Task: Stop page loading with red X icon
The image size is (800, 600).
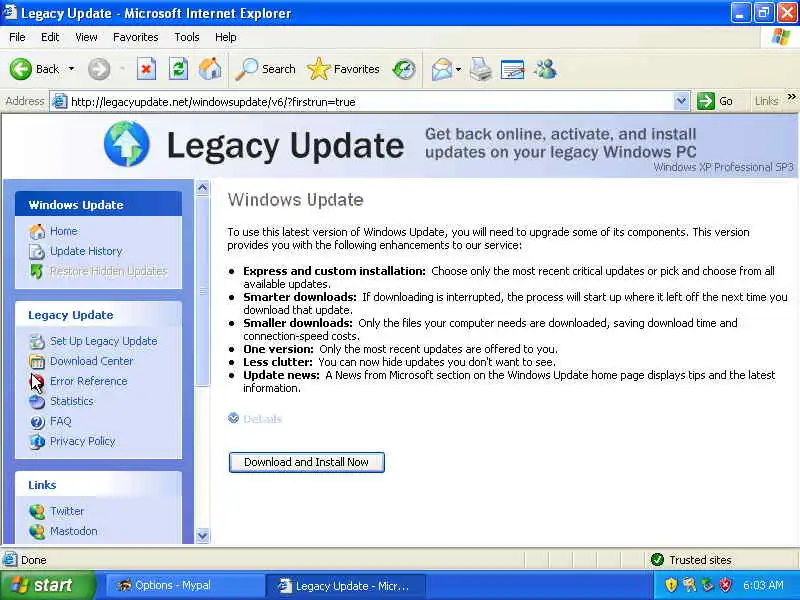Action: coord(146,69)
